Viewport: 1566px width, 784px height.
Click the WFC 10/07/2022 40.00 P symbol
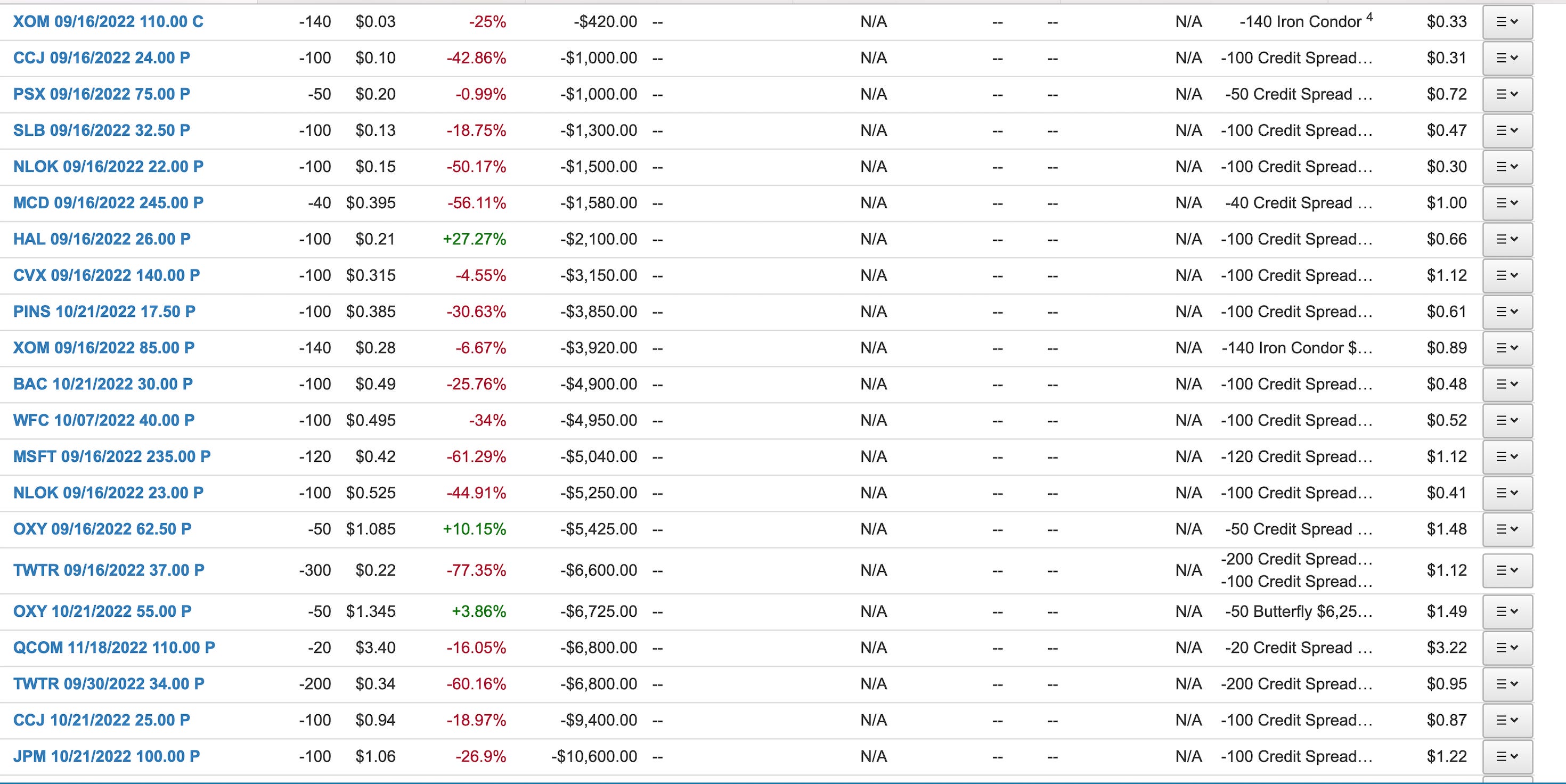tap(104, 421)
